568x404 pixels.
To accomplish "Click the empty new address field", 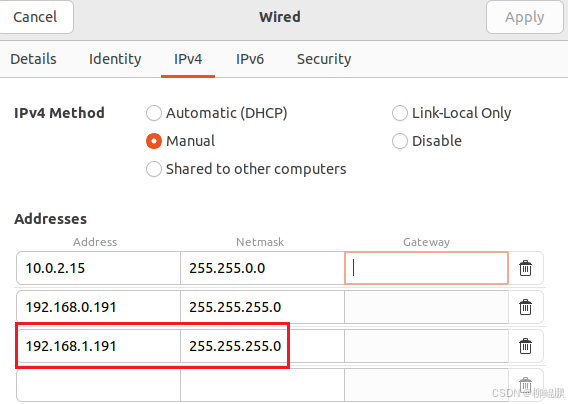I will (x=99, y=385).
